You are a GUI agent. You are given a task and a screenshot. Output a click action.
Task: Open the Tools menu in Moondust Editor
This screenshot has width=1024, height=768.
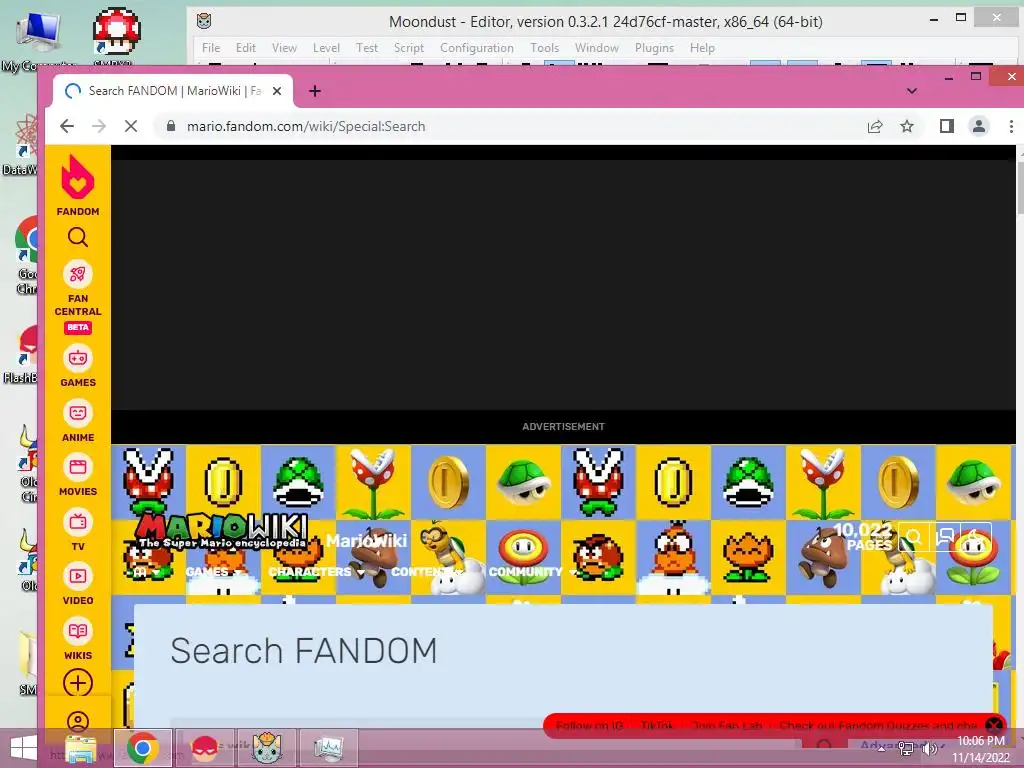pyautogui.click(x=544, y=48)
